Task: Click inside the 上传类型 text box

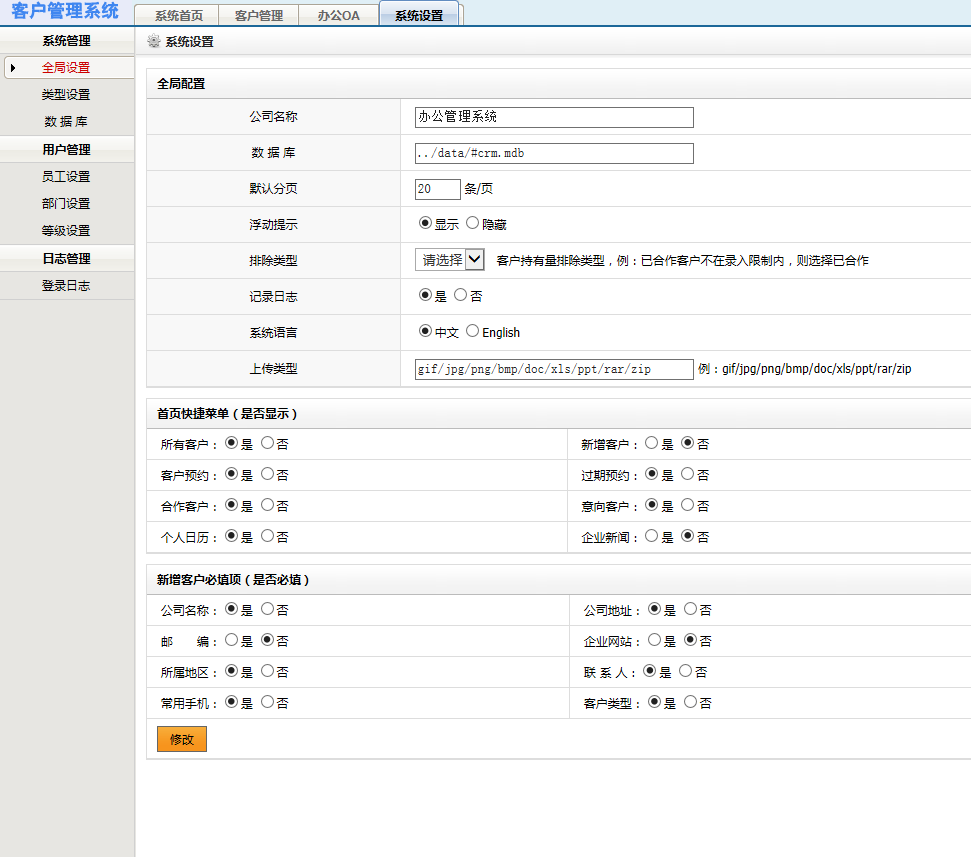Action: tap(553, 369)
